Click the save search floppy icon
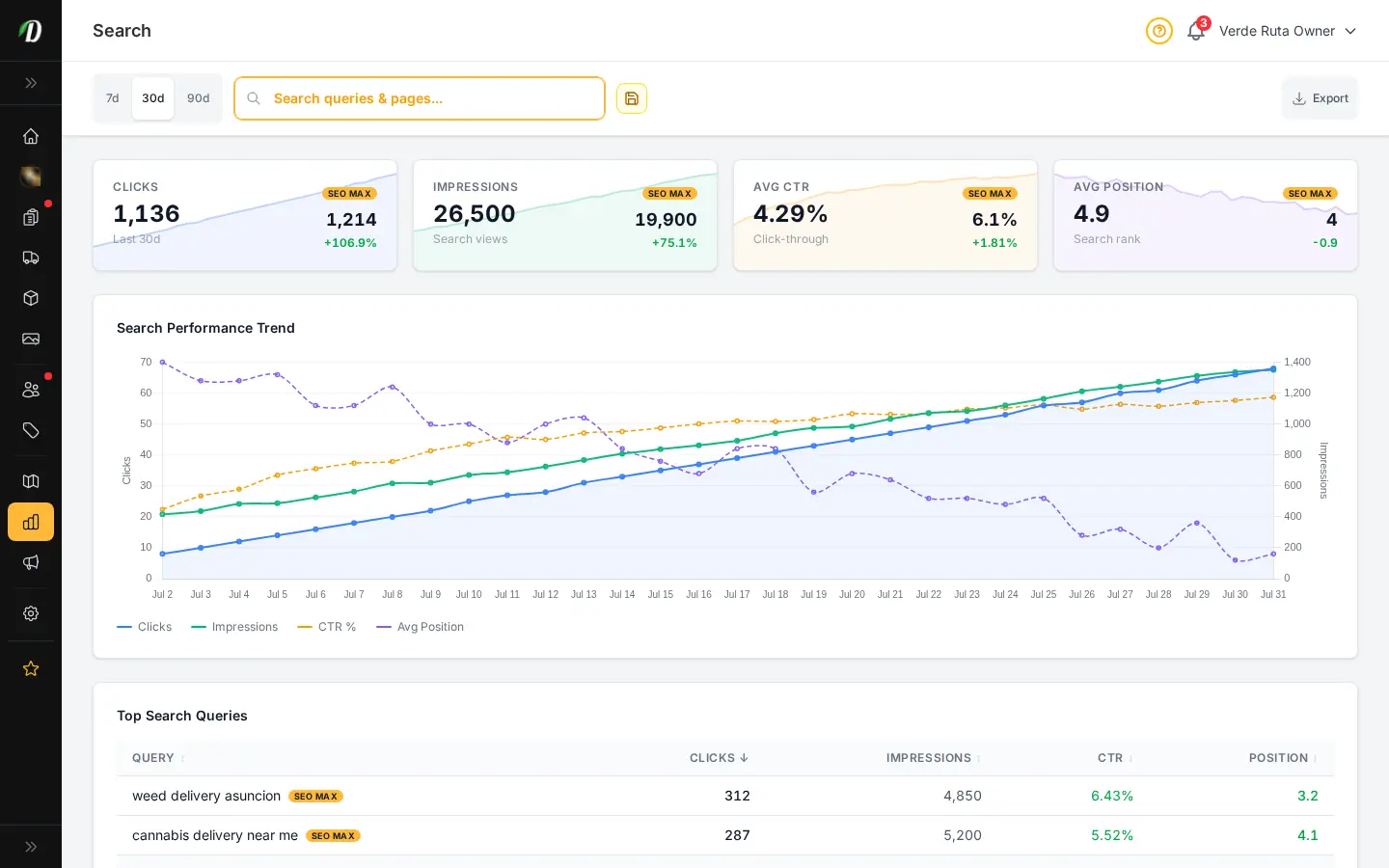 (x=632, y=98)
